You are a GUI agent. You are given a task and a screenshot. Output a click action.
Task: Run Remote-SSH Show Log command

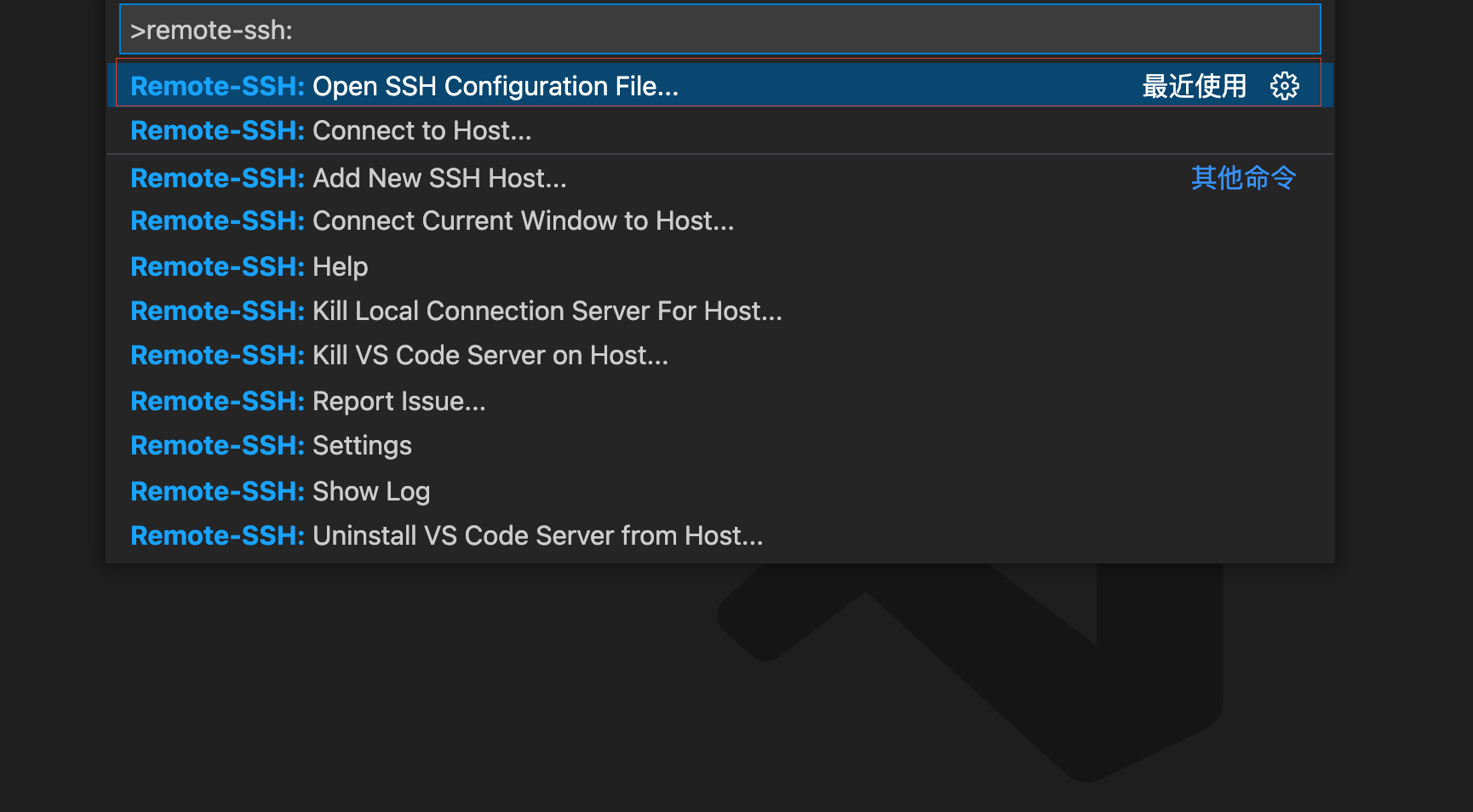tap(370, 492)
